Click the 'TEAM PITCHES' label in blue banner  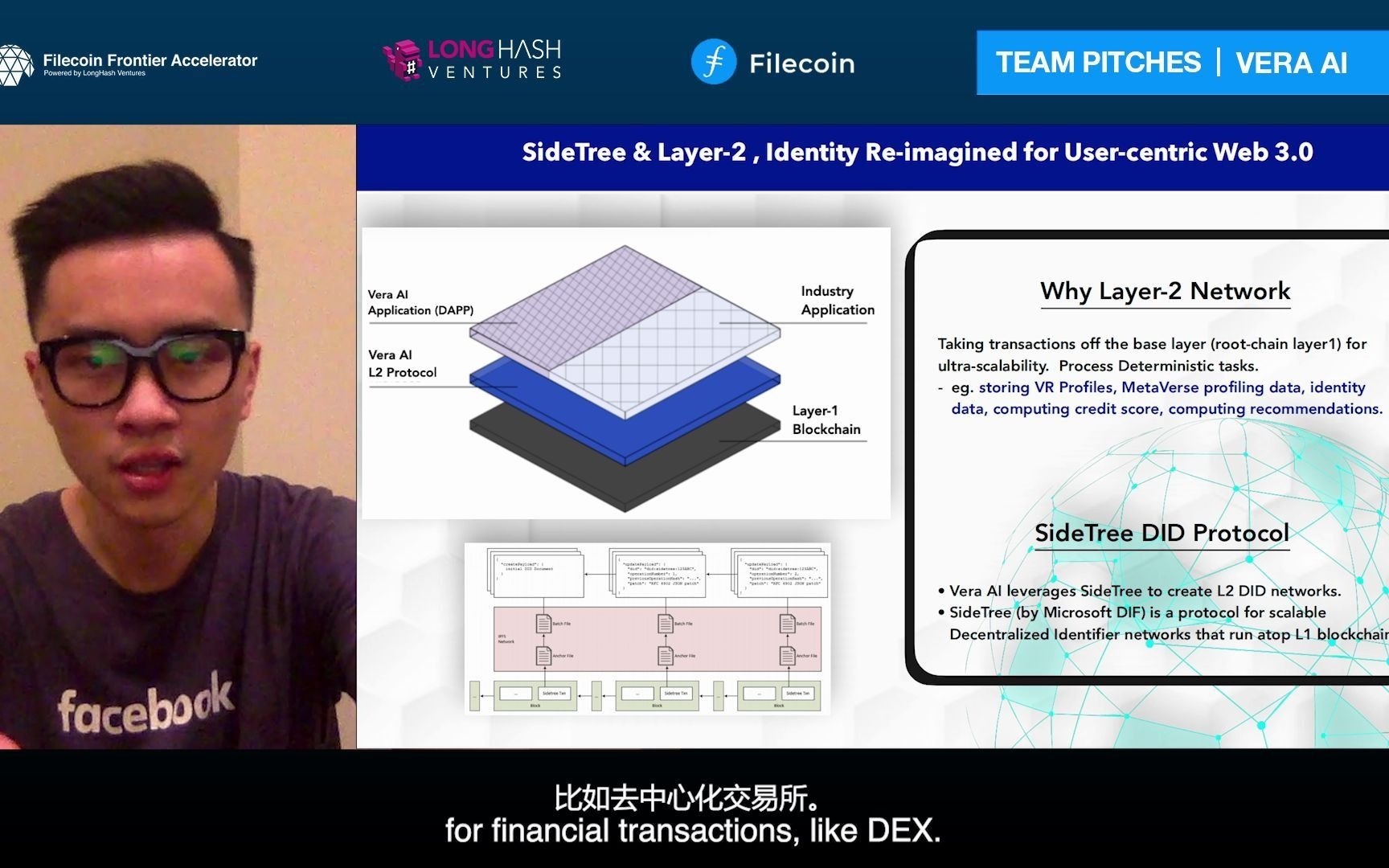click(x=1098, y=63)
